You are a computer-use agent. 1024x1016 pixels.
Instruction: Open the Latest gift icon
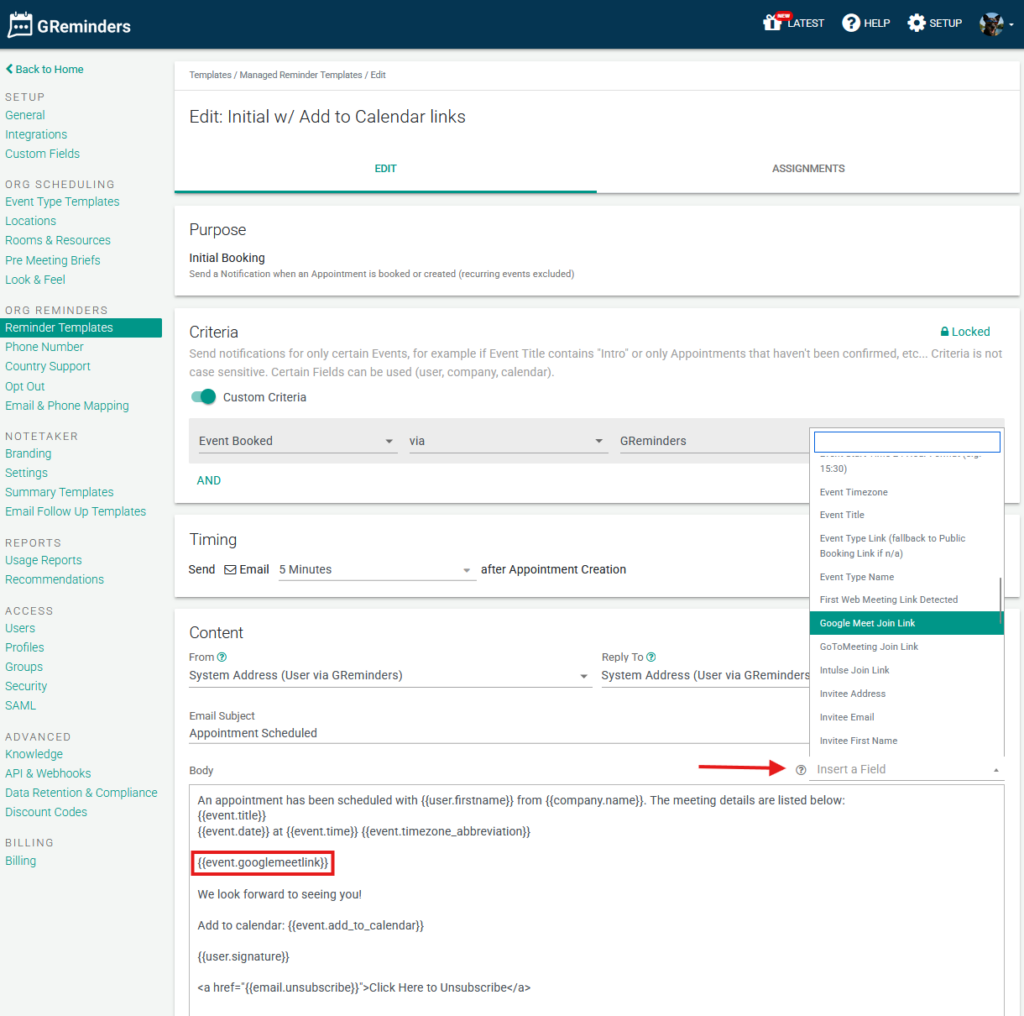tap(772, 23)
